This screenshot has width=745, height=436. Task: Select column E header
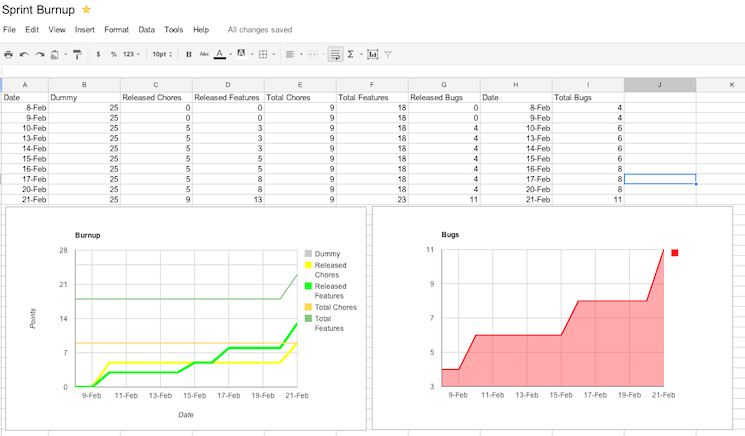pyautogui.click(x=300, y=85)
